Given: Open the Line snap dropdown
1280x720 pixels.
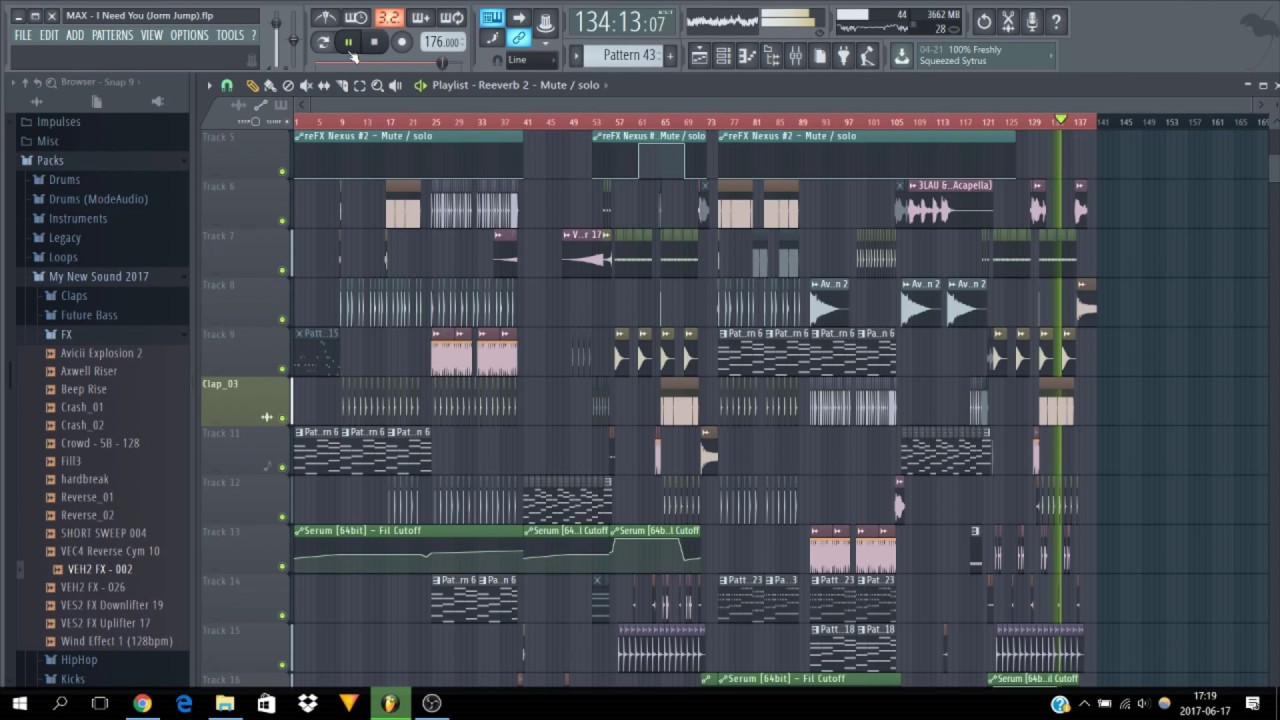Looking at the screenshot, I should (531, 60).
